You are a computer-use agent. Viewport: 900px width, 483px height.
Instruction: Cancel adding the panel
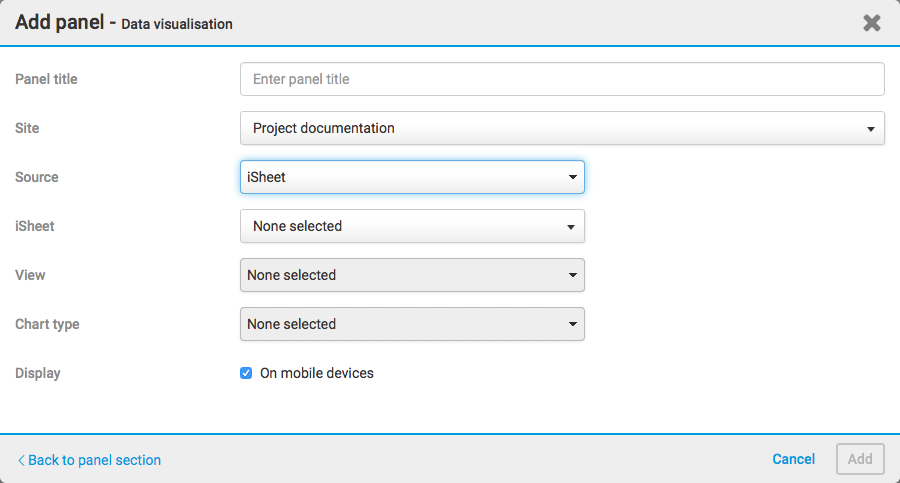793,459
